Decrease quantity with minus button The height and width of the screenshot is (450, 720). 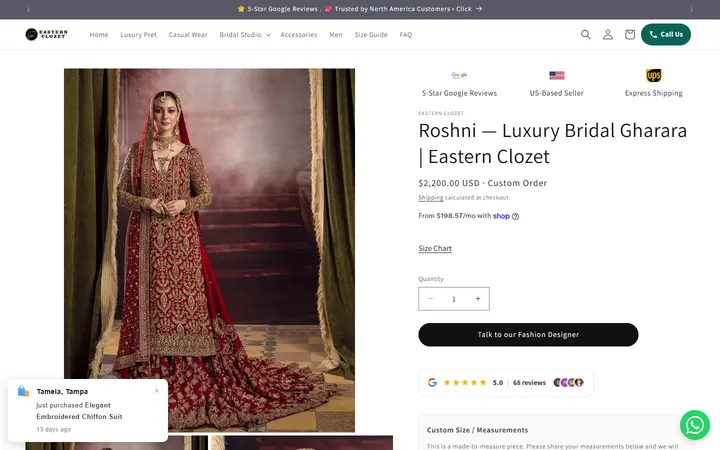point(430,298)
